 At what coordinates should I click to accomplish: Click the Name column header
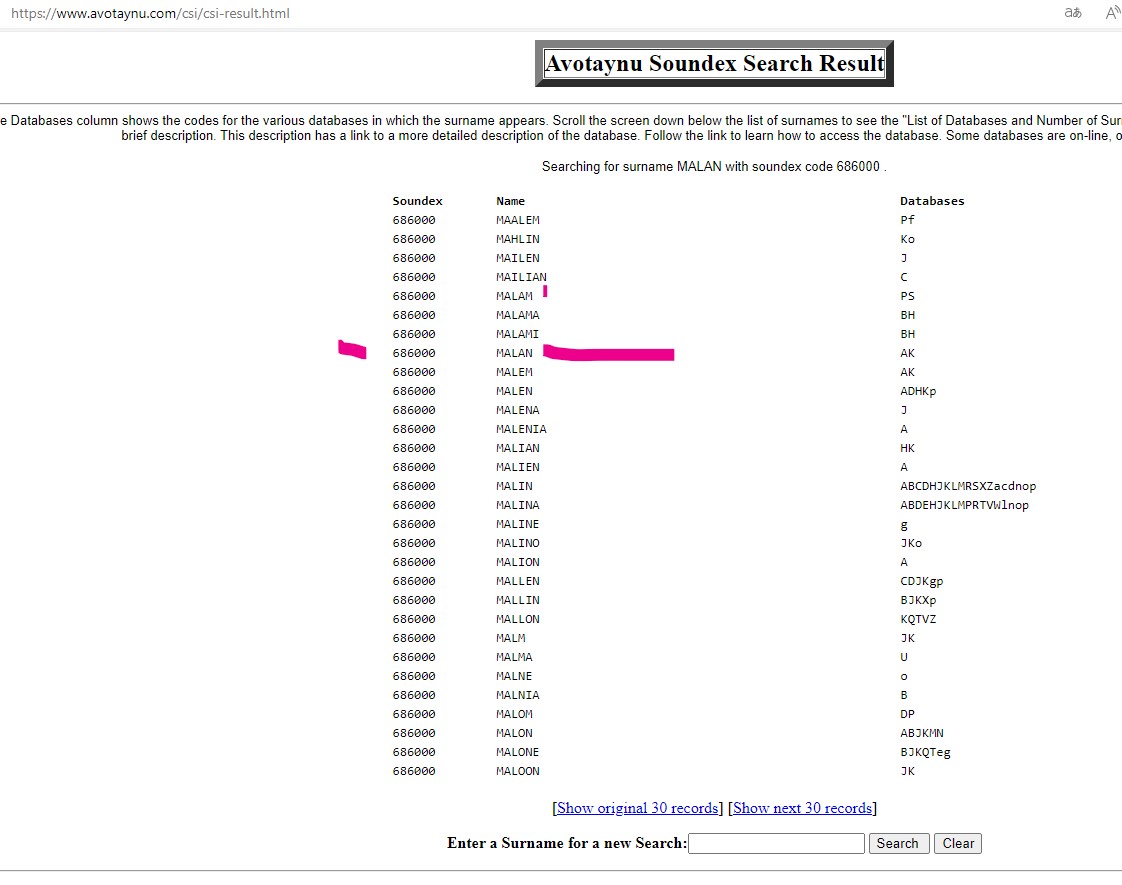pyautogui.click(x=510, y=201)
